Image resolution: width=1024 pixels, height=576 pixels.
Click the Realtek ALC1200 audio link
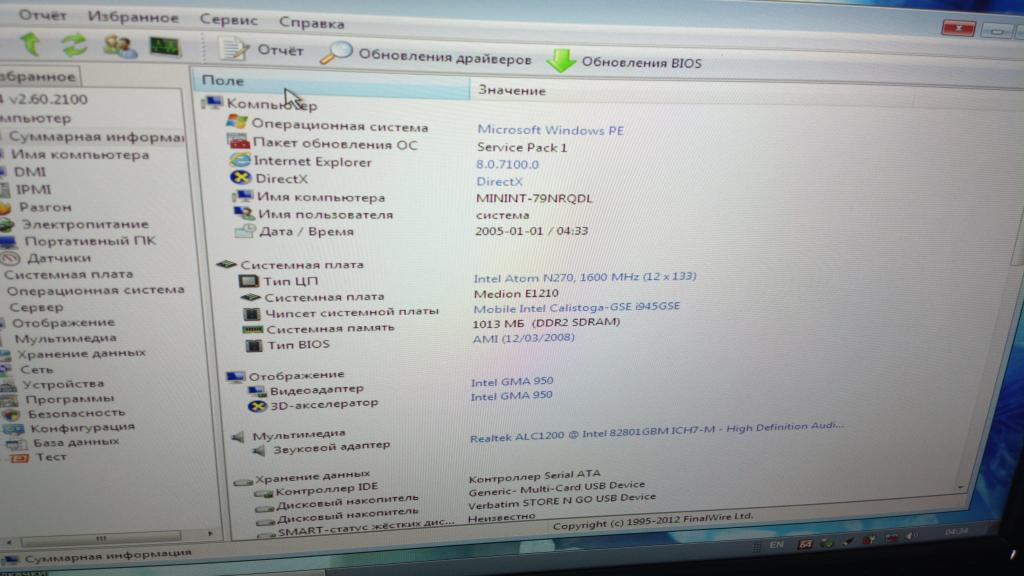click(657, 432)
